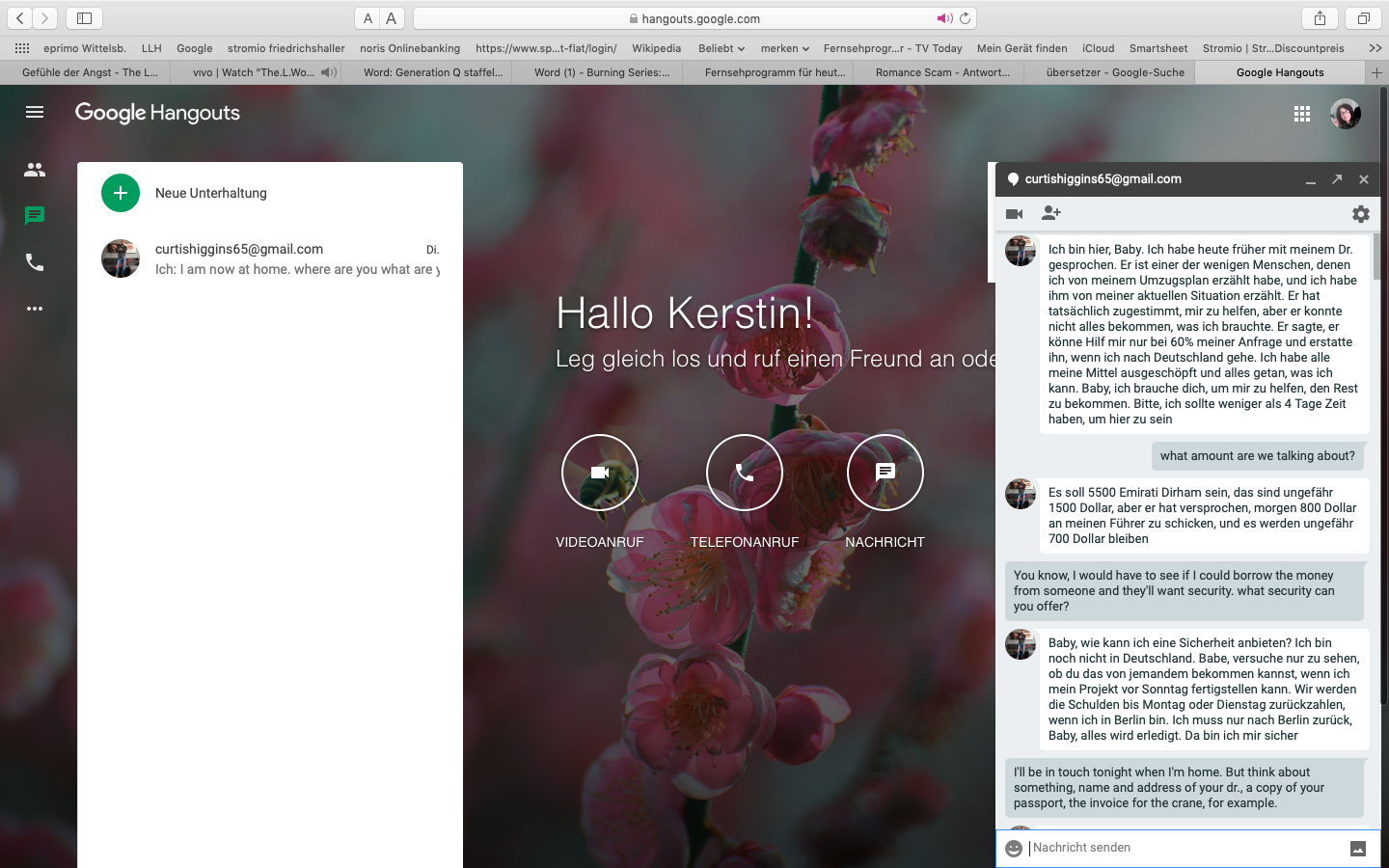The width and height of the screenshot is (1389, 868).
Task: Open Wikipedia bookmark
Action: (x=657, y=48)
